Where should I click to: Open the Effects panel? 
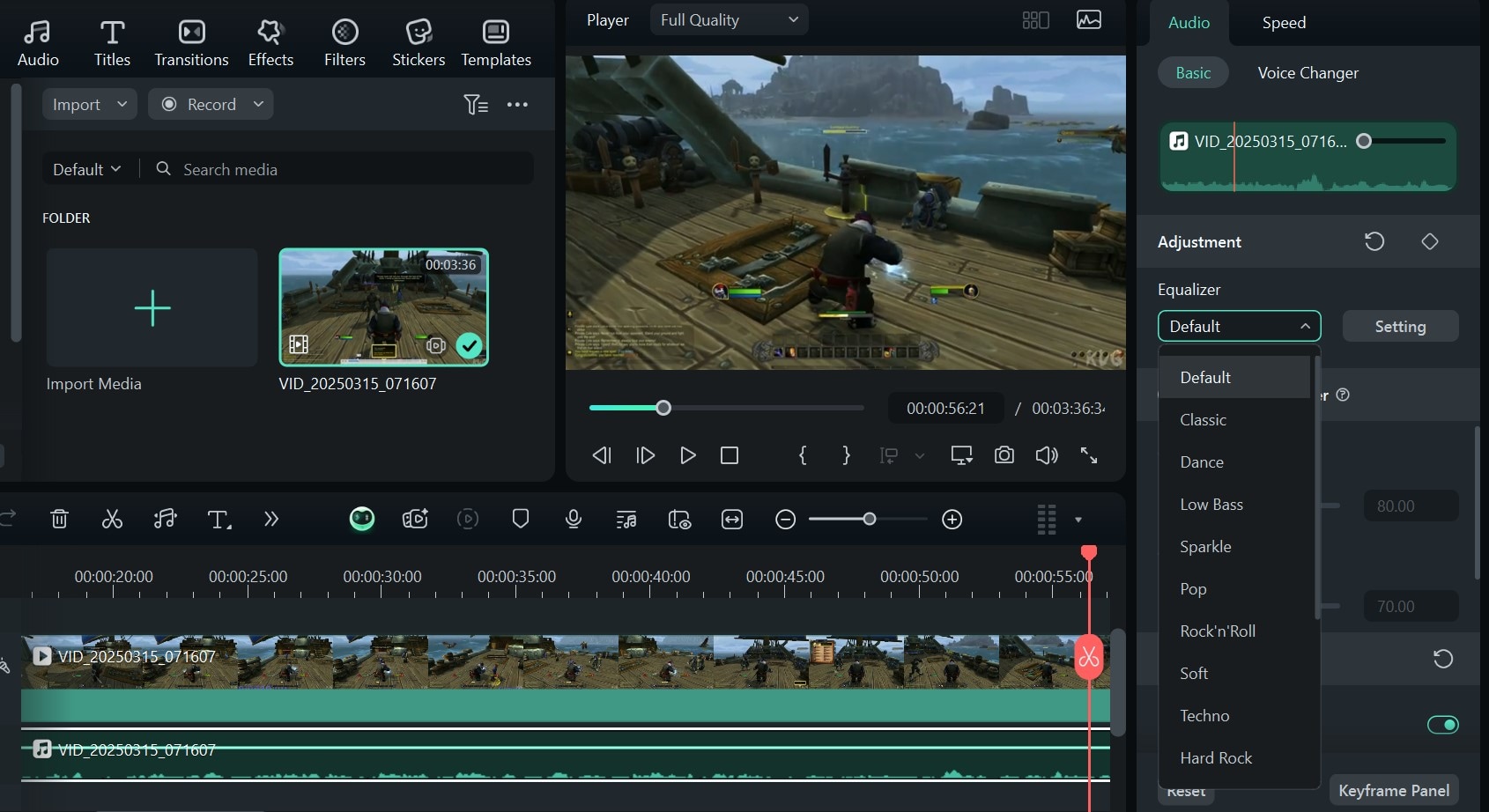click(x=270, y=43)
